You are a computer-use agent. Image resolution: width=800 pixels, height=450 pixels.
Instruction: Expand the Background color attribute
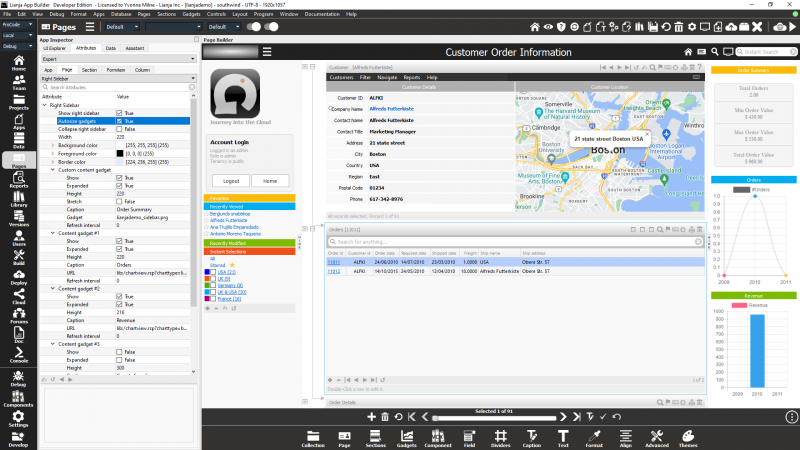click(52, 145)
